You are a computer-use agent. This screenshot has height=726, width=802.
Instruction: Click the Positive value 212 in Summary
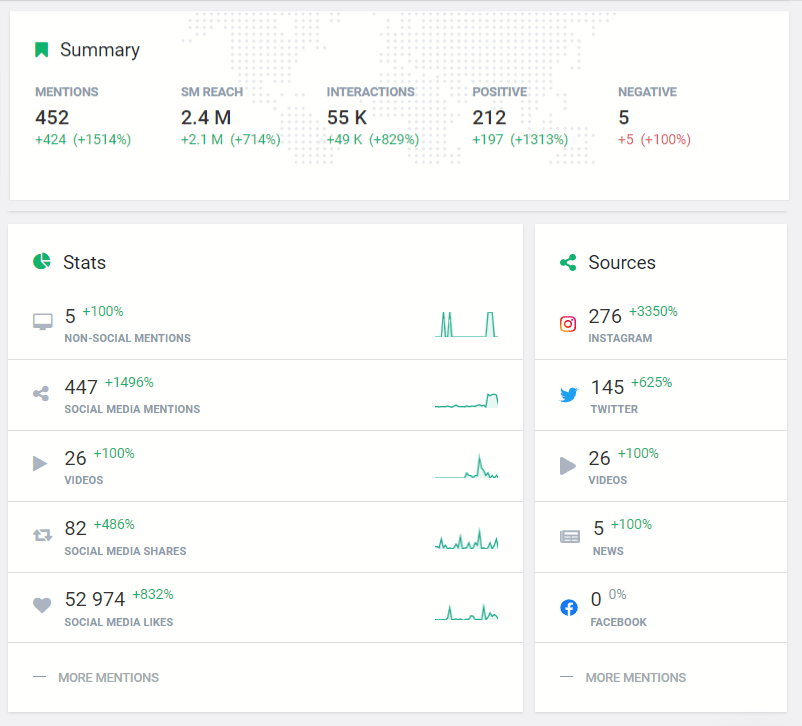(x=489, y=117)
